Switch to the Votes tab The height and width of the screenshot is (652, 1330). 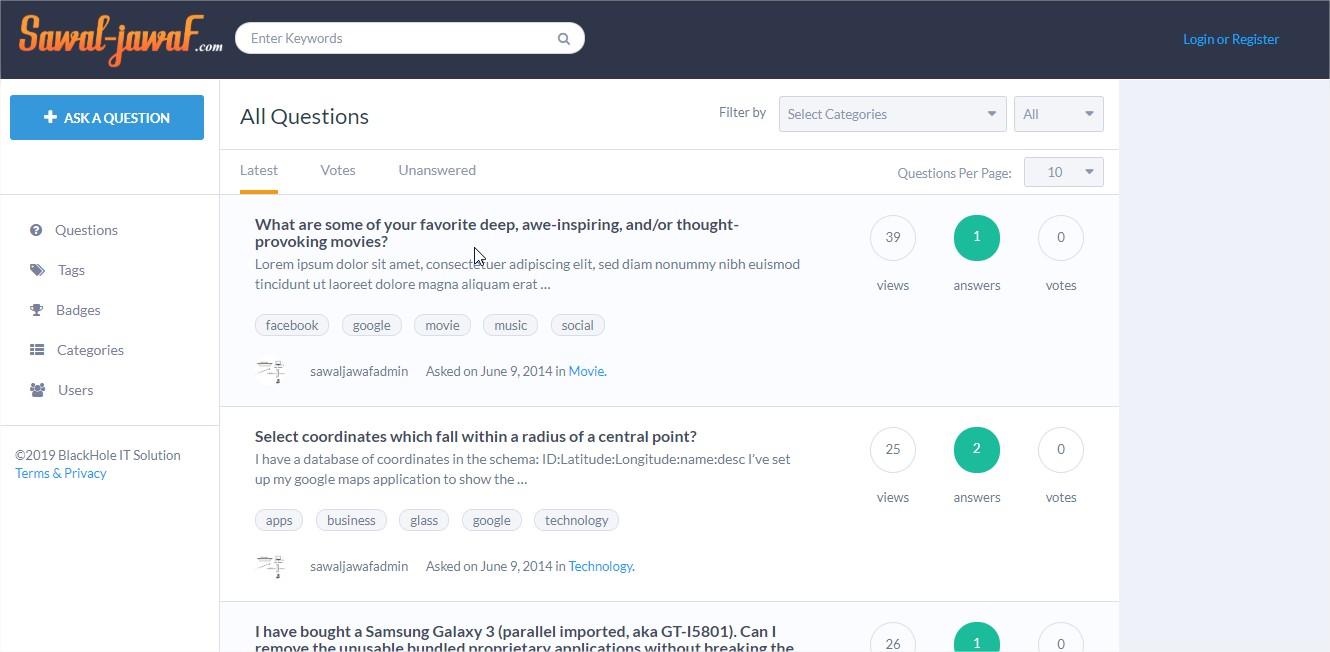(338, 170)
